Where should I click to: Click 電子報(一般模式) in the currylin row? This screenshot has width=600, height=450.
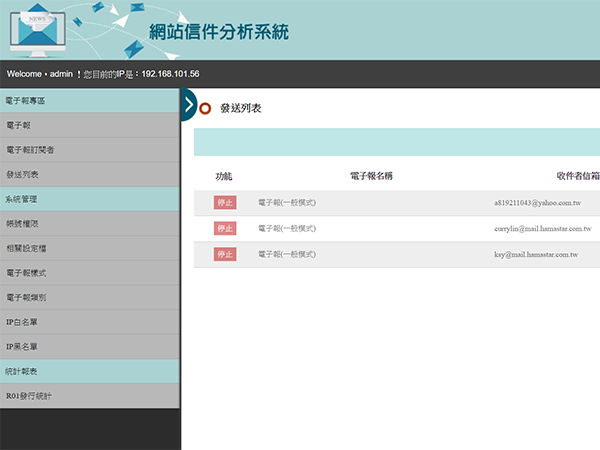click(x=287, y=228)
